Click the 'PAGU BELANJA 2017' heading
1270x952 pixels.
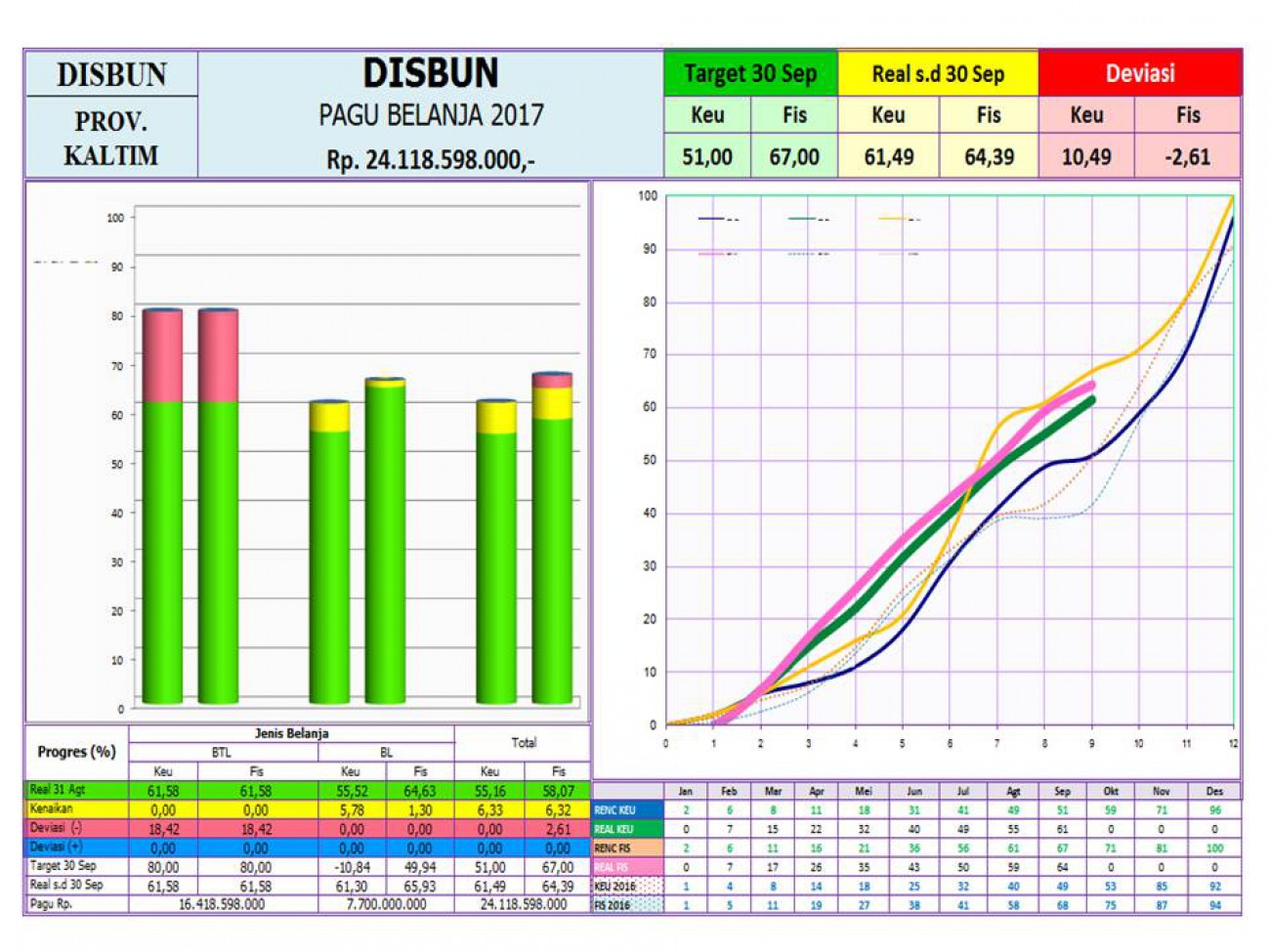pyautogui.click(x=431, y=115)
